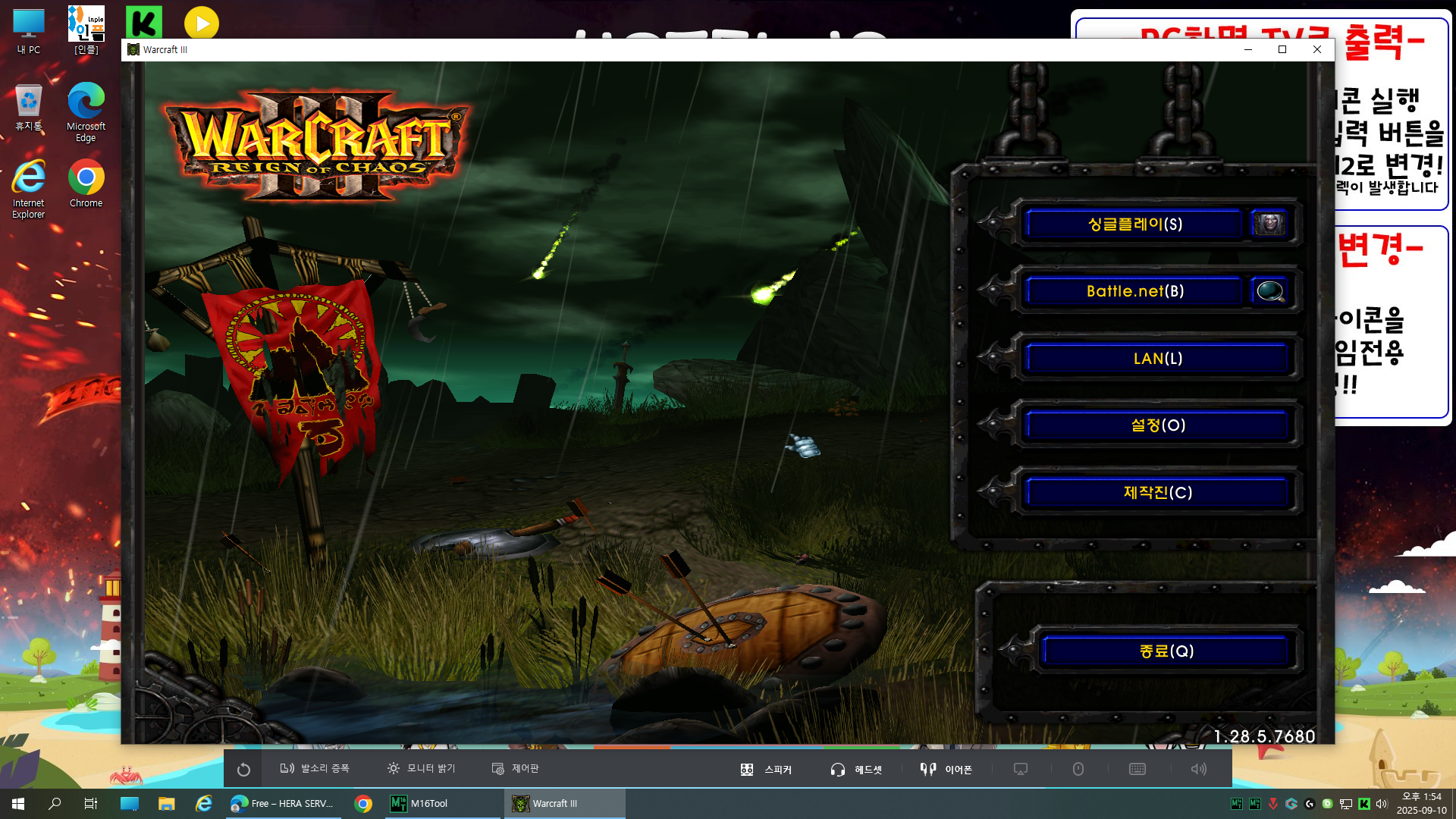1456x819 pixels.
Task: Open 내 PC desktop icon
Action: (29, 32)
